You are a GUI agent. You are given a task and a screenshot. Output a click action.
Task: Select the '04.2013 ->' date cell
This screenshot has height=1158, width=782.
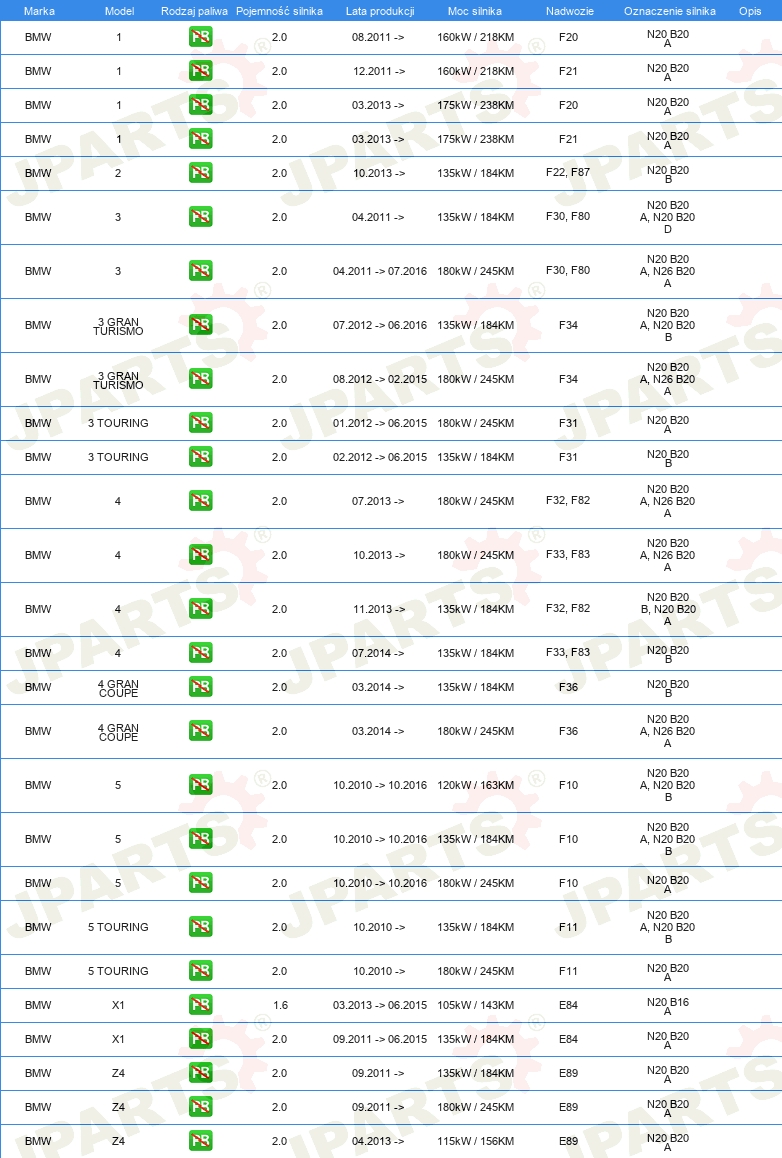click(378, 1141)
